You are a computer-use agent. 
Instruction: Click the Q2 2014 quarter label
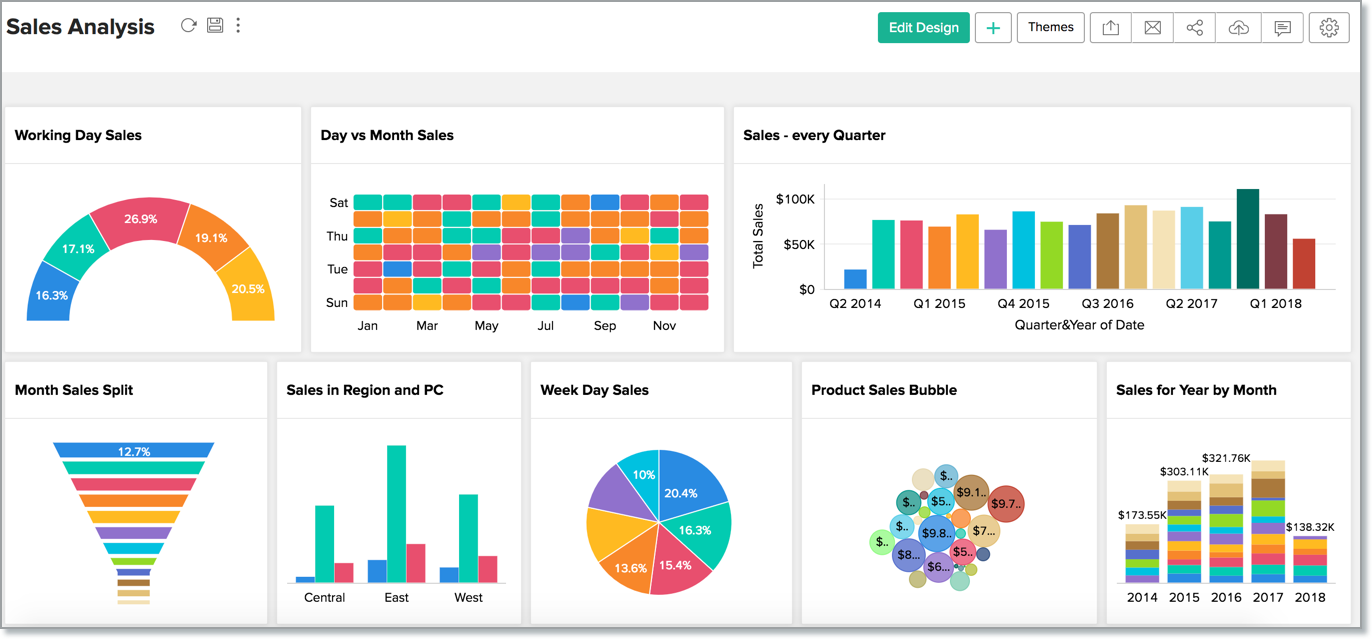point(855,303)
